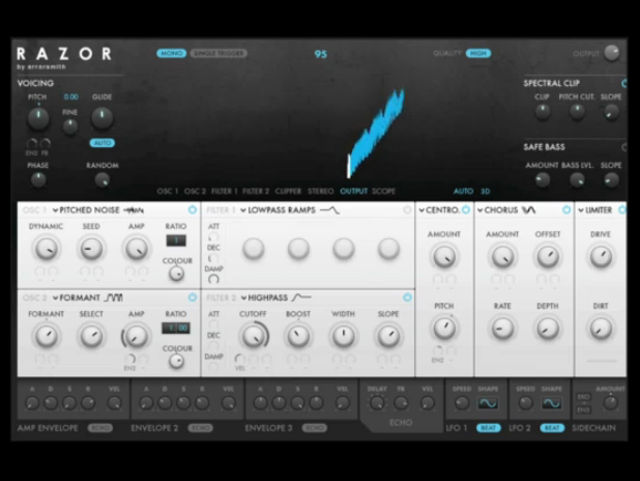Click the GLIDE knob

point(102,117)
